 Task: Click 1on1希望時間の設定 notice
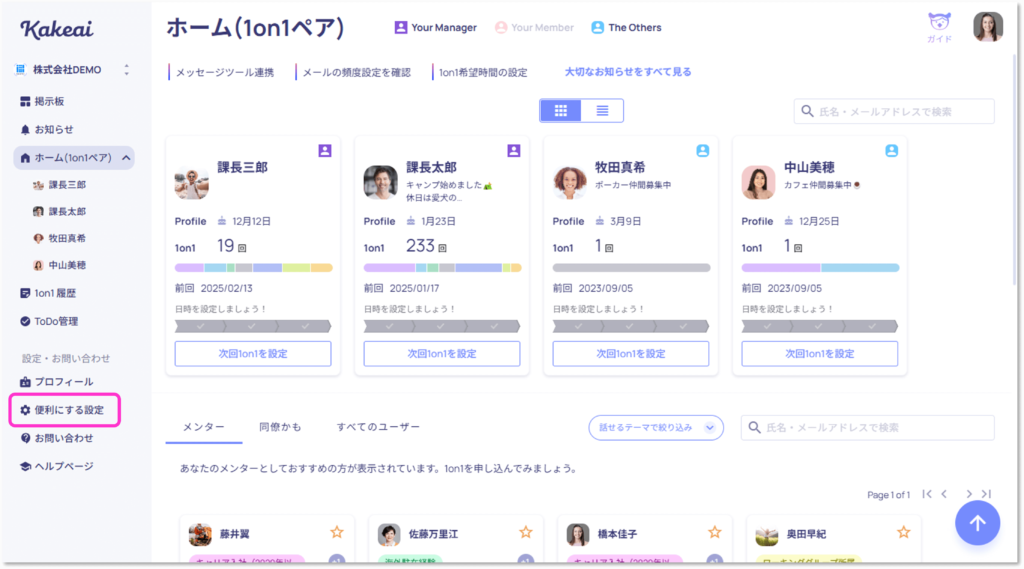tap(483, 73)
